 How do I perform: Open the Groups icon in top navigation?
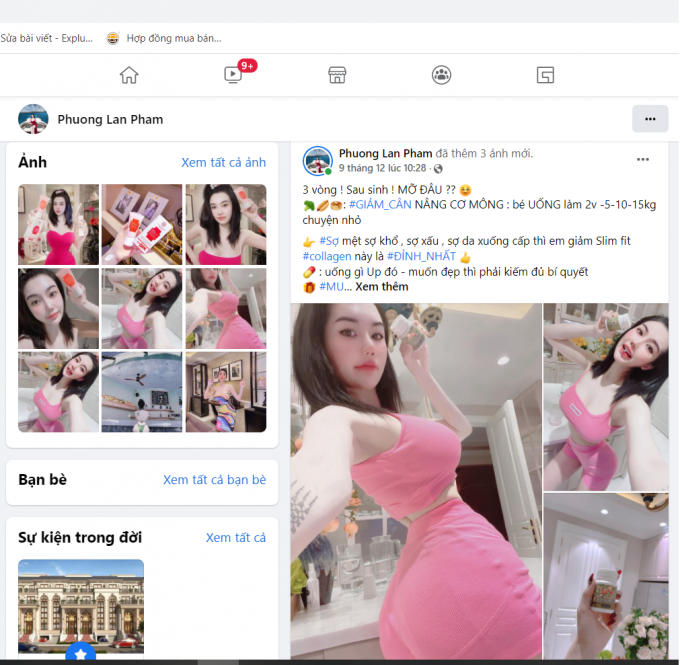pyautogui.click(x=441, y=75)
